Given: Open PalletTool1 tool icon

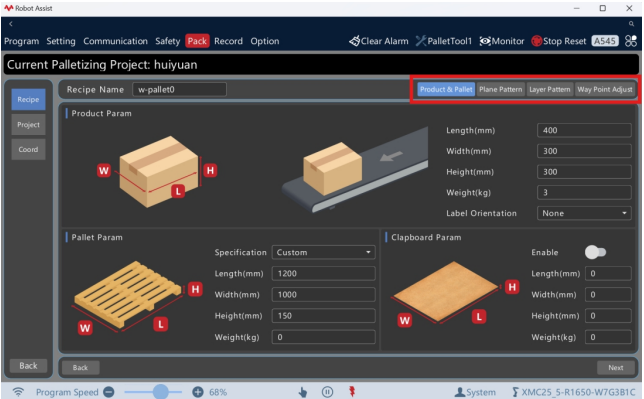Looking at the screenshot, I should [421, 41].
